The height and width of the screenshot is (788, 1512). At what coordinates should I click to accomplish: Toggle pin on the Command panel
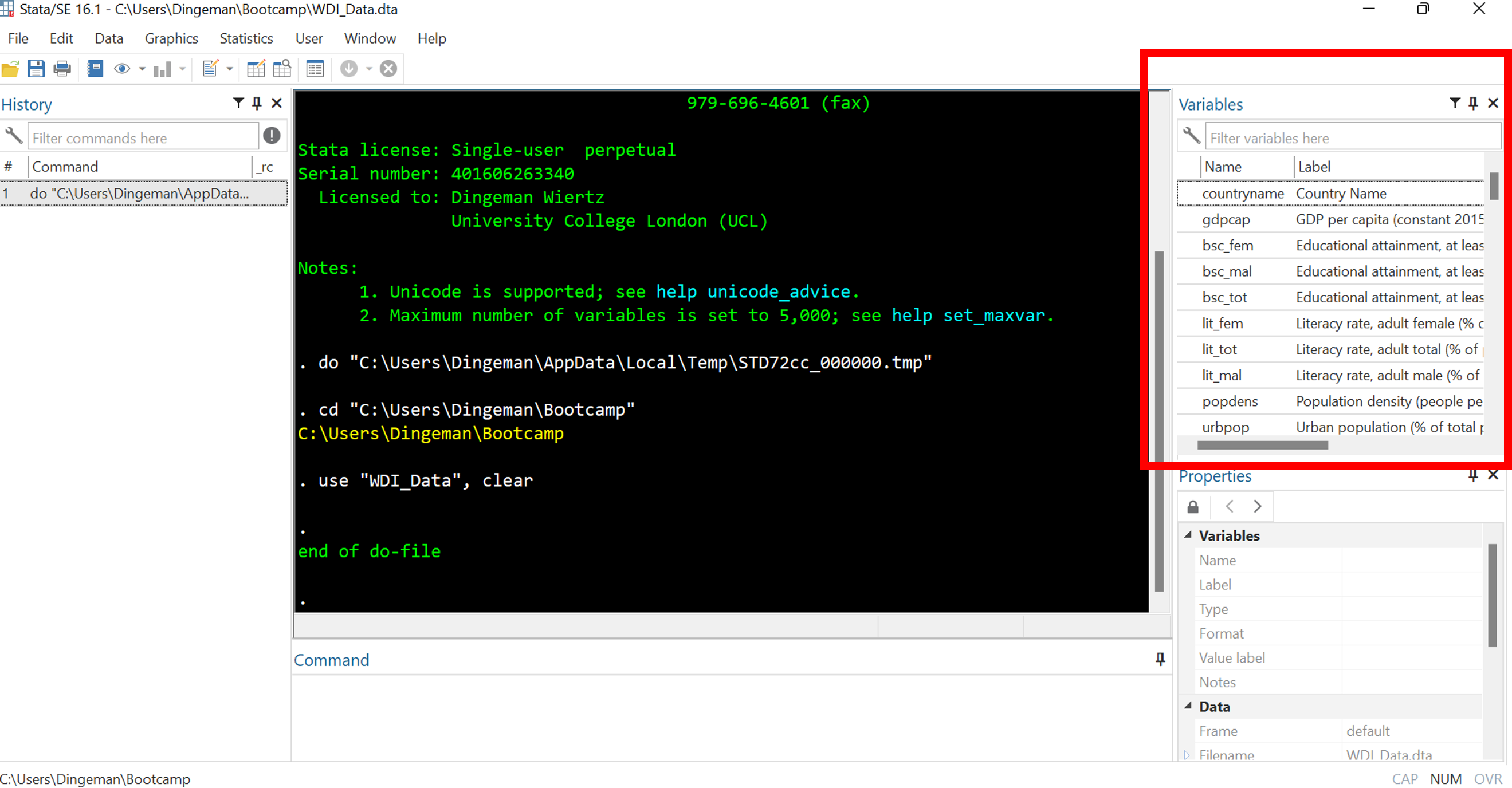(1160, 659)
